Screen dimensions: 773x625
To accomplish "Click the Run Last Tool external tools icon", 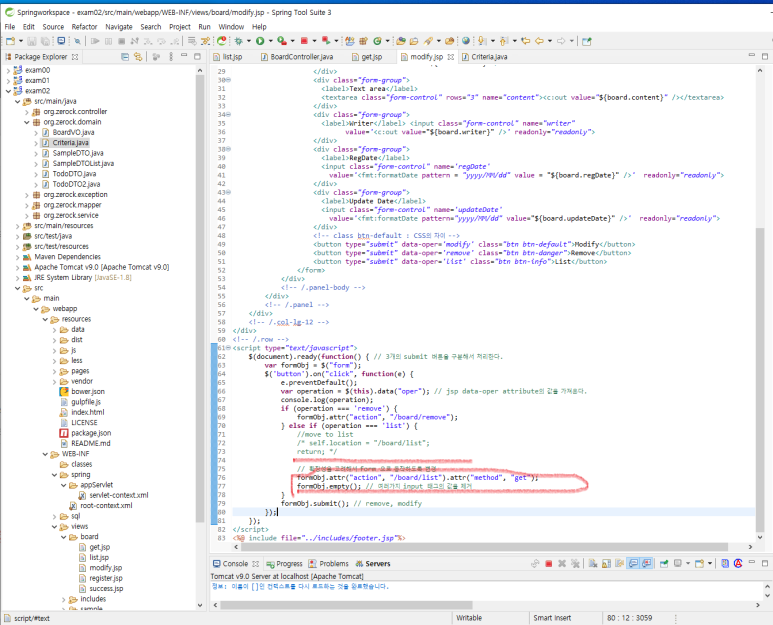I will [x=282, y=41].
